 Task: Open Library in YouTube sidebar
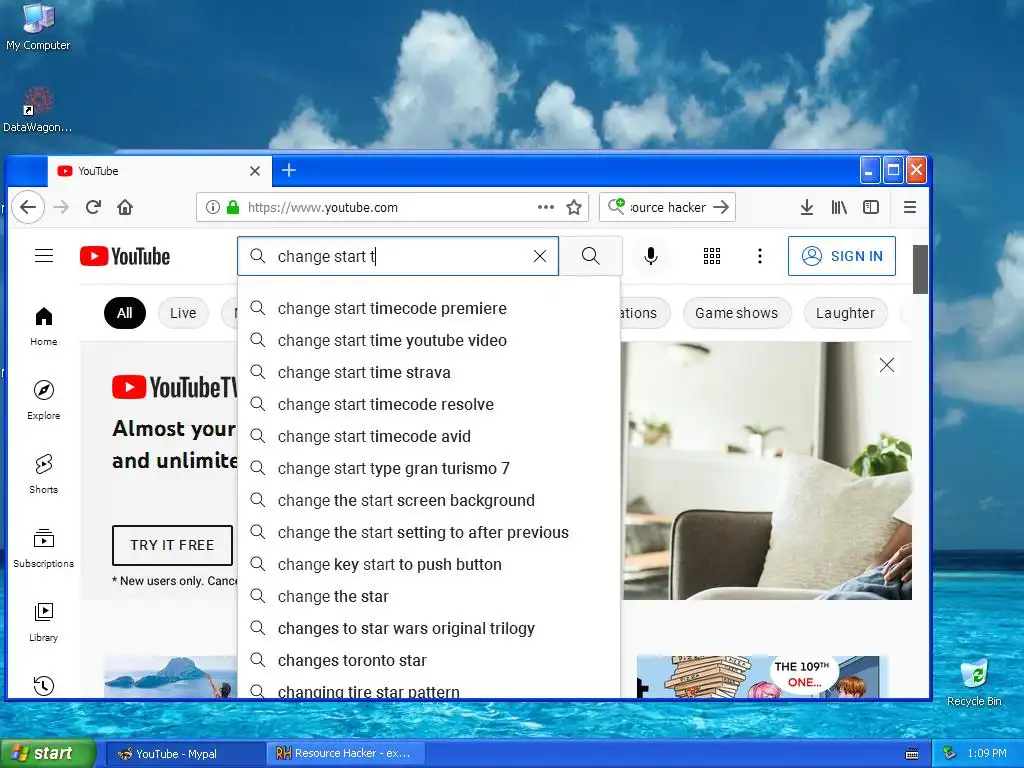point(44,621)
